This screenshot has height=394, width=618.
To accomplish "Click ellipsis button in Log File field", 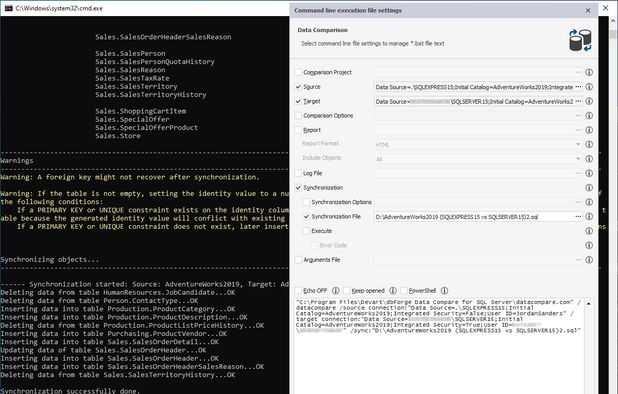I will tap(578, 173).
